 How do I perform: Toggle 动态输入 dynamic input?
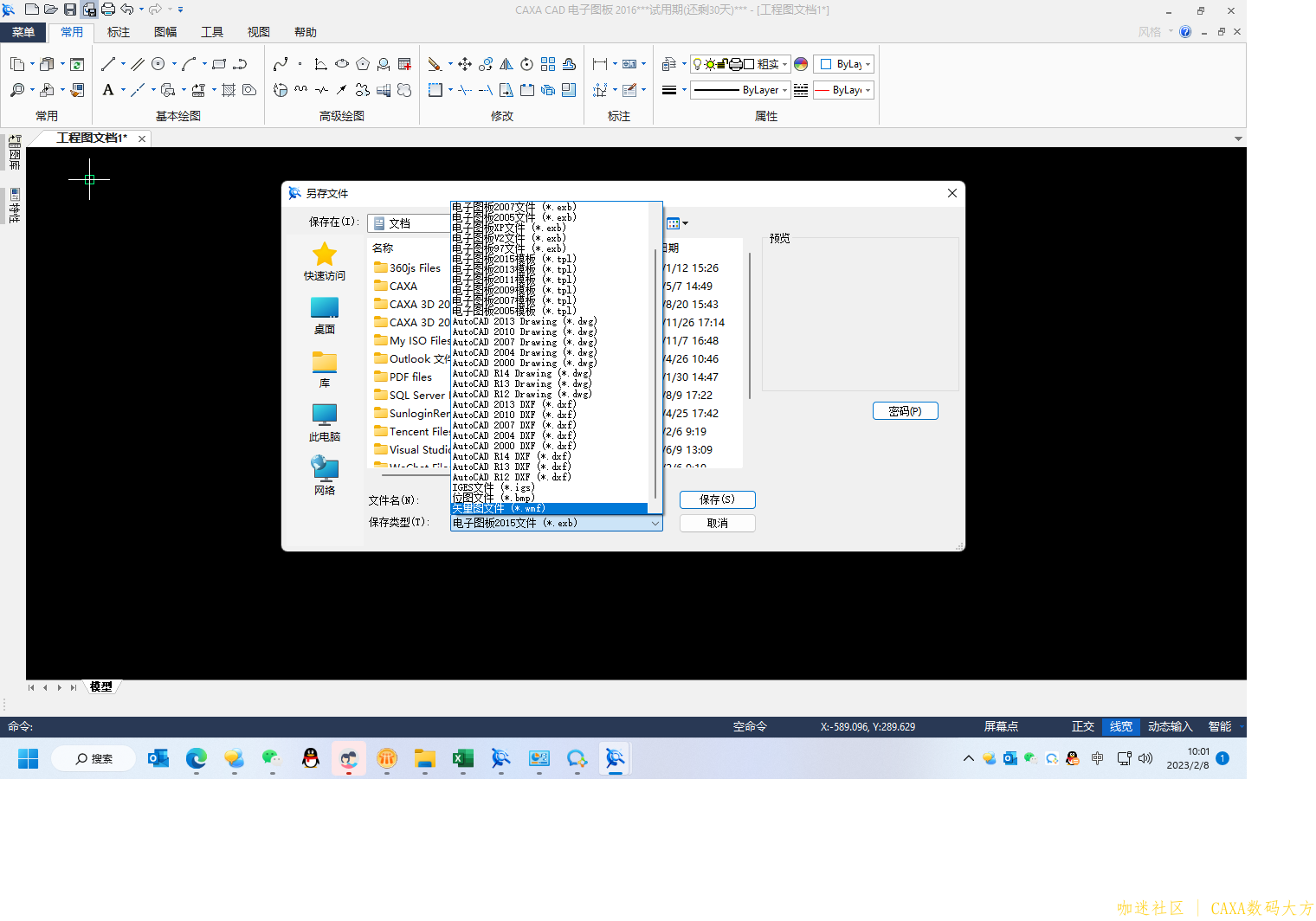(x=1170, y=727)
